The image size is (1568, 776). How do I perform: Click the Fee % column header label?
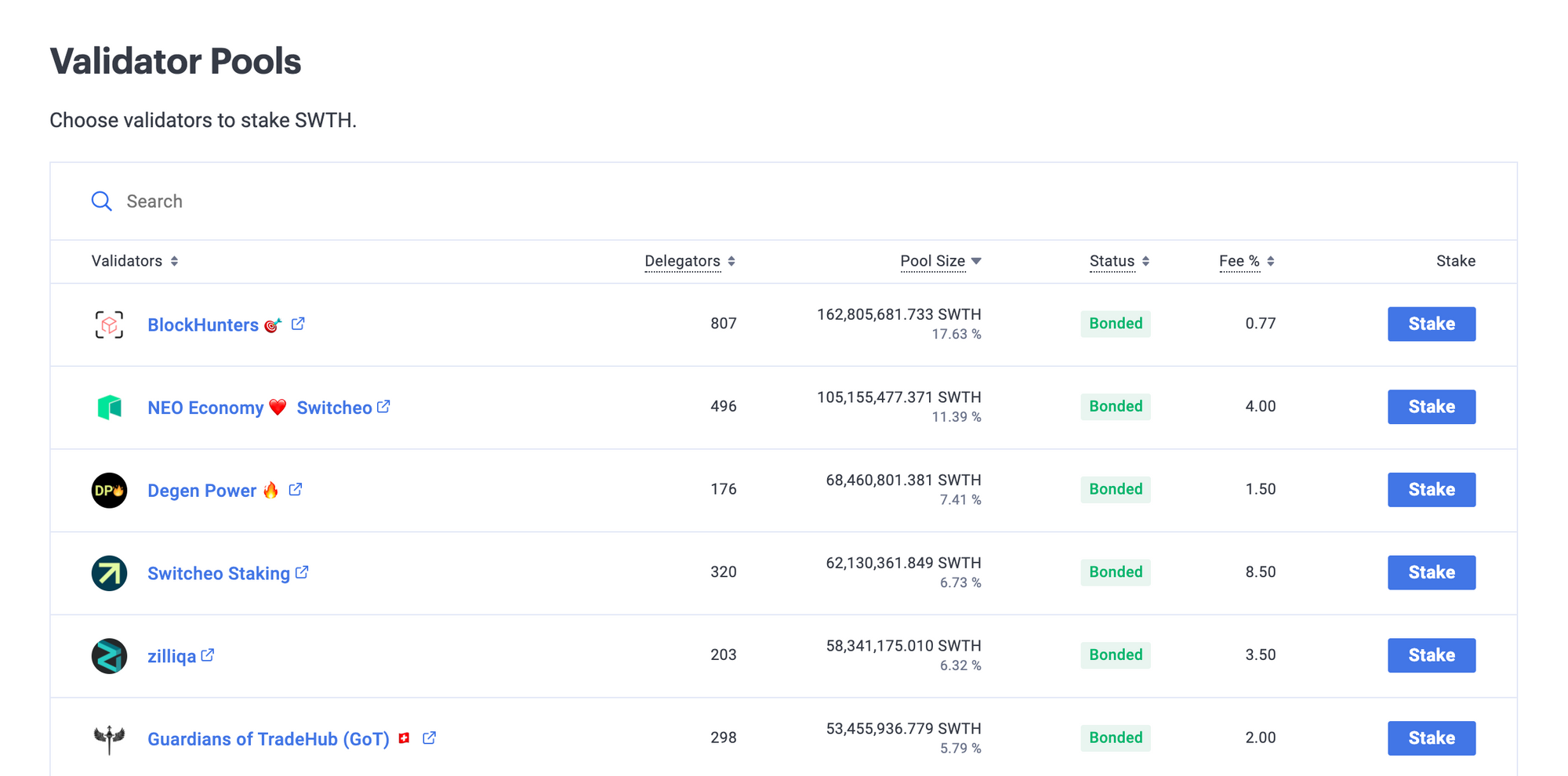(x=1240, y=261)
